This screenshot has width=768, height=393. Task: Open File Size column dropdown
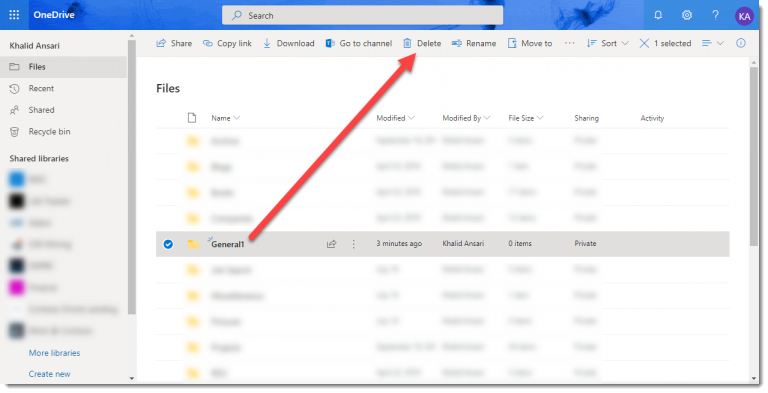(526, 118)
